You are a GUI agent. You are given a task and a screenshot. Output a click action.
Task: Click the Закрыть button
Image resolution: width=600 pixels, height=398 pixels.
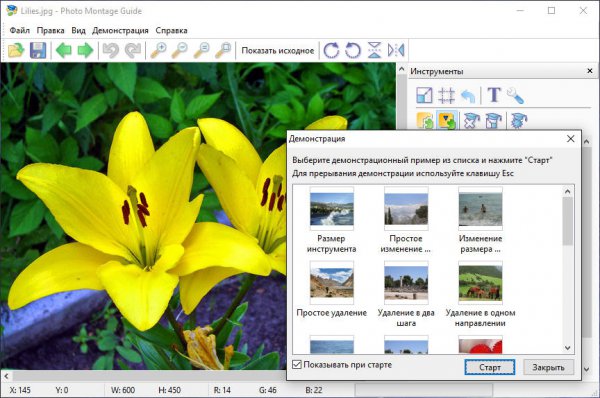click(x=548, y=367)
